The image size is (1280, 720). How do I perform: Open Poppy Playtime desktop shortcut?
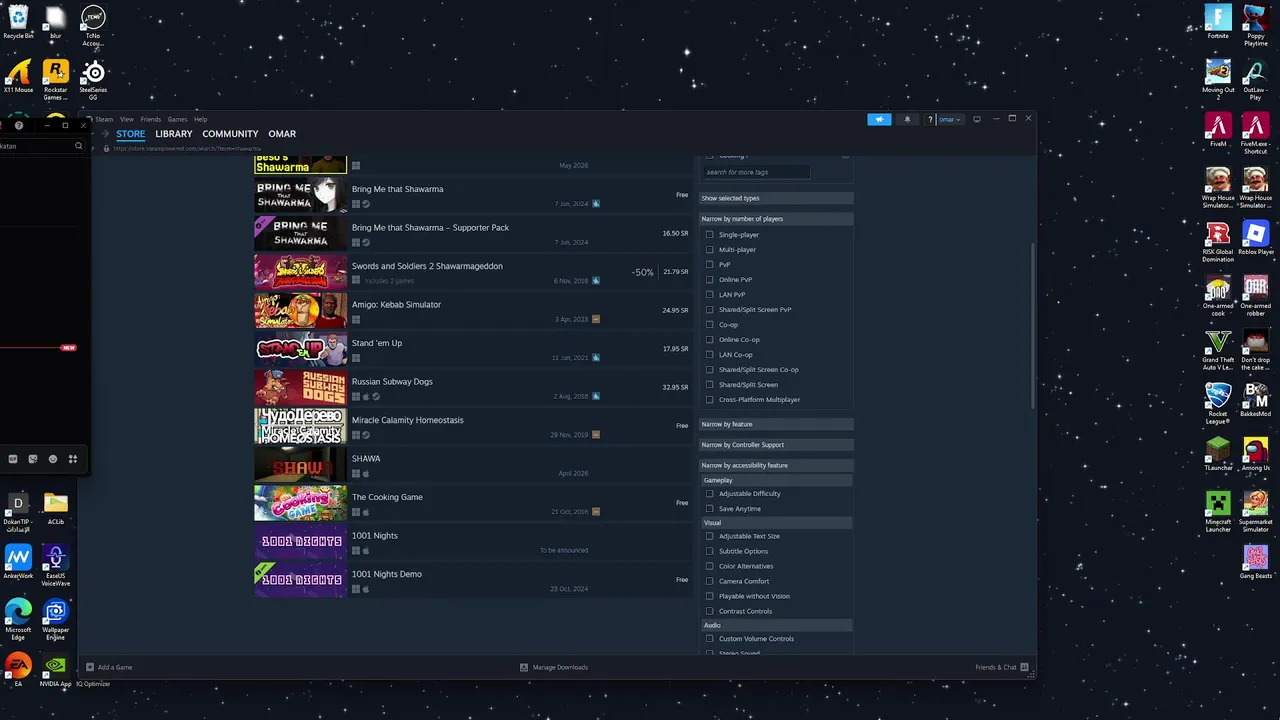click(x=1255, y=25)
